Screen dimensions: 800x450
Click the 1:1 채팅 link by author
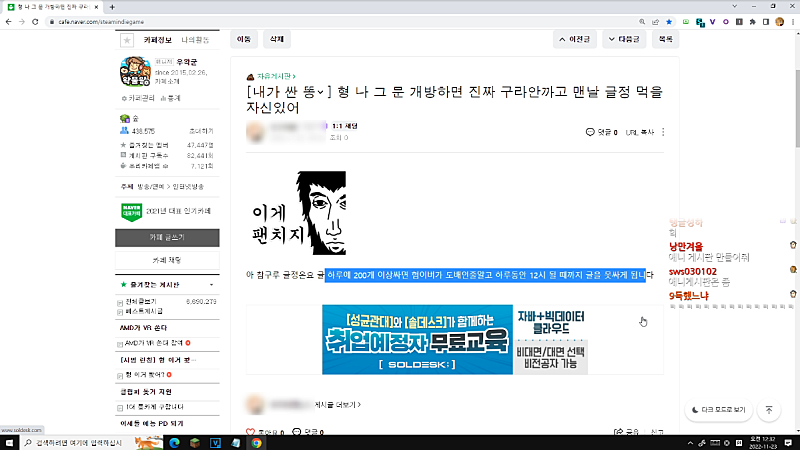click(344, 126)
